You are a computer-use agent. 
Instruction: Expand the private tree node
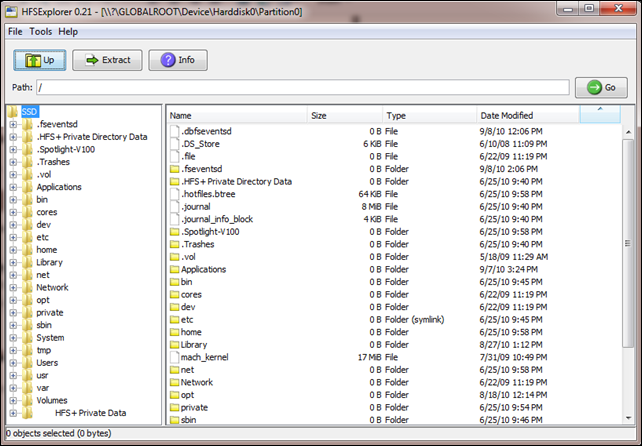tap(13, 313)
